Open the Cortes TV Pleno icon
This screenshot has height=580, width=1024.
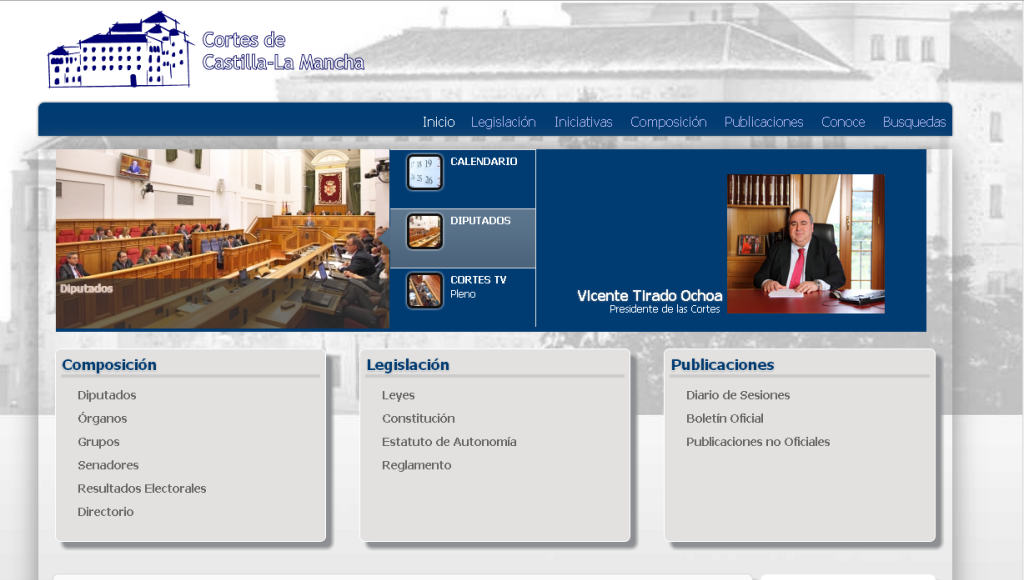tap(424, 291)
